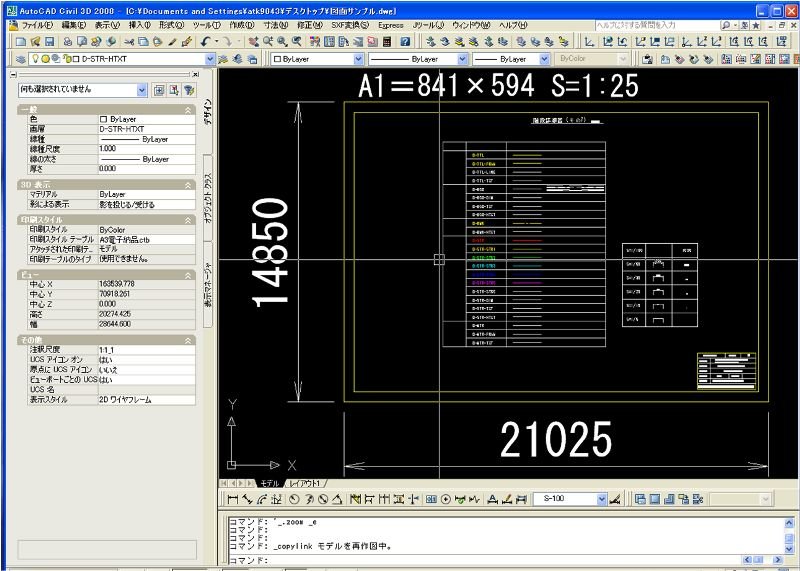Open the オブジェクト クラス vertical tab
The height and width of the screenshot is (571, 800).
coord(209,198)
